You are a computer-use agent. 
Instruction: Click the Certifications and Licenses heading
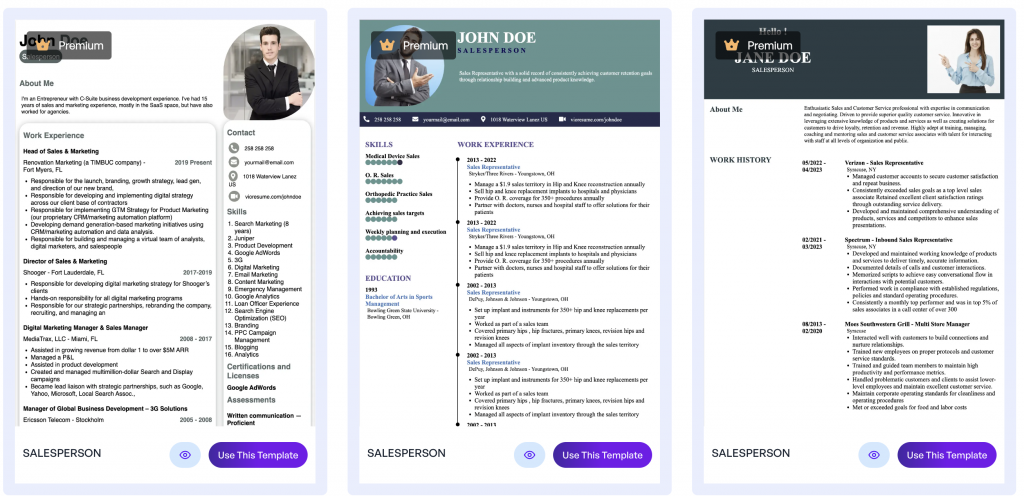pos(259,371)
